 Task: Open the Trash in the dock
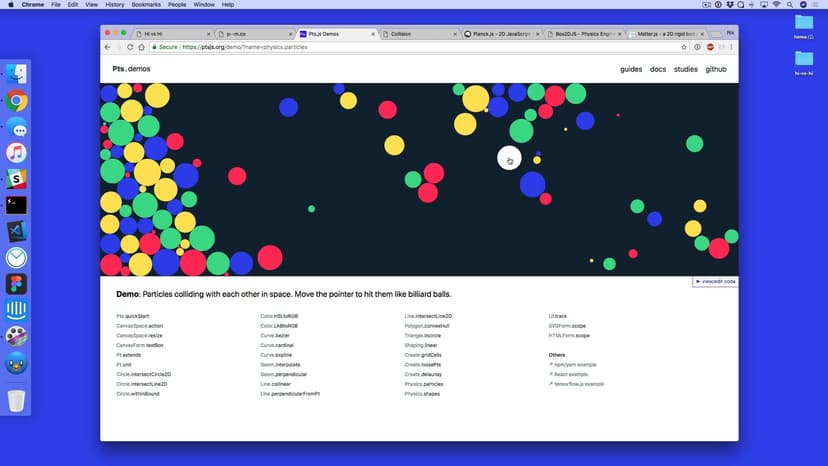tap(16, 401)
